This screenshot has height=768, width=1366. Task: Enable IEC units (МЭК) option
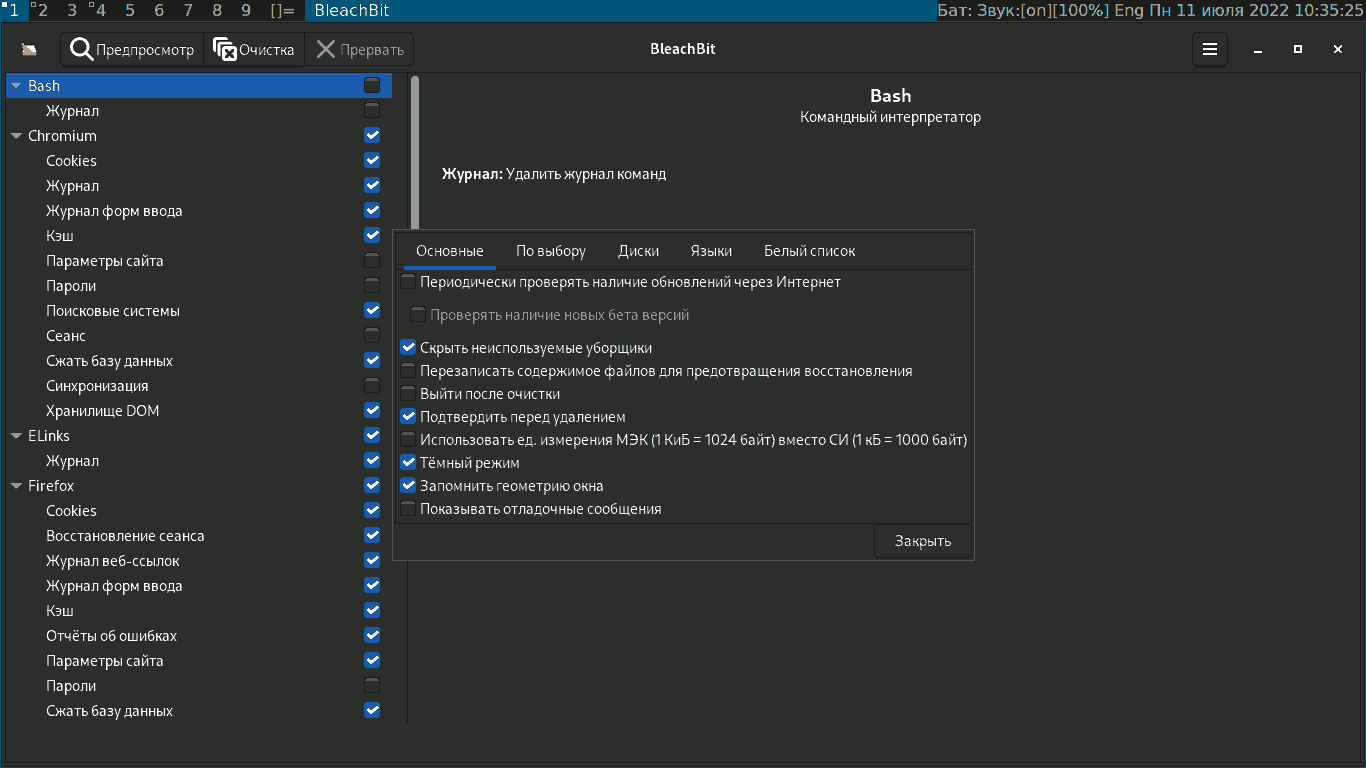coord(408,440)
